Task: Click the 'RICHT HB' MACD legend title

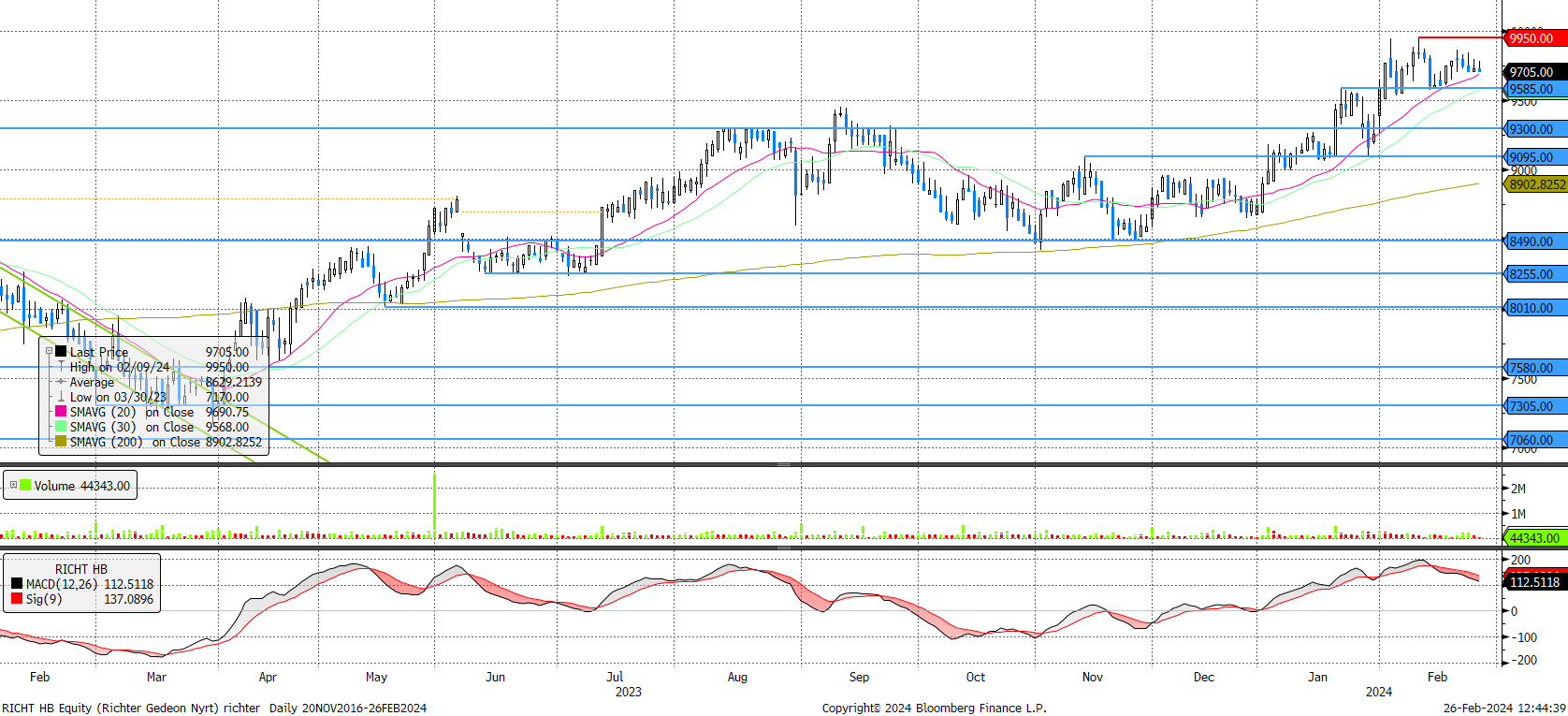Action: (81, 569)
